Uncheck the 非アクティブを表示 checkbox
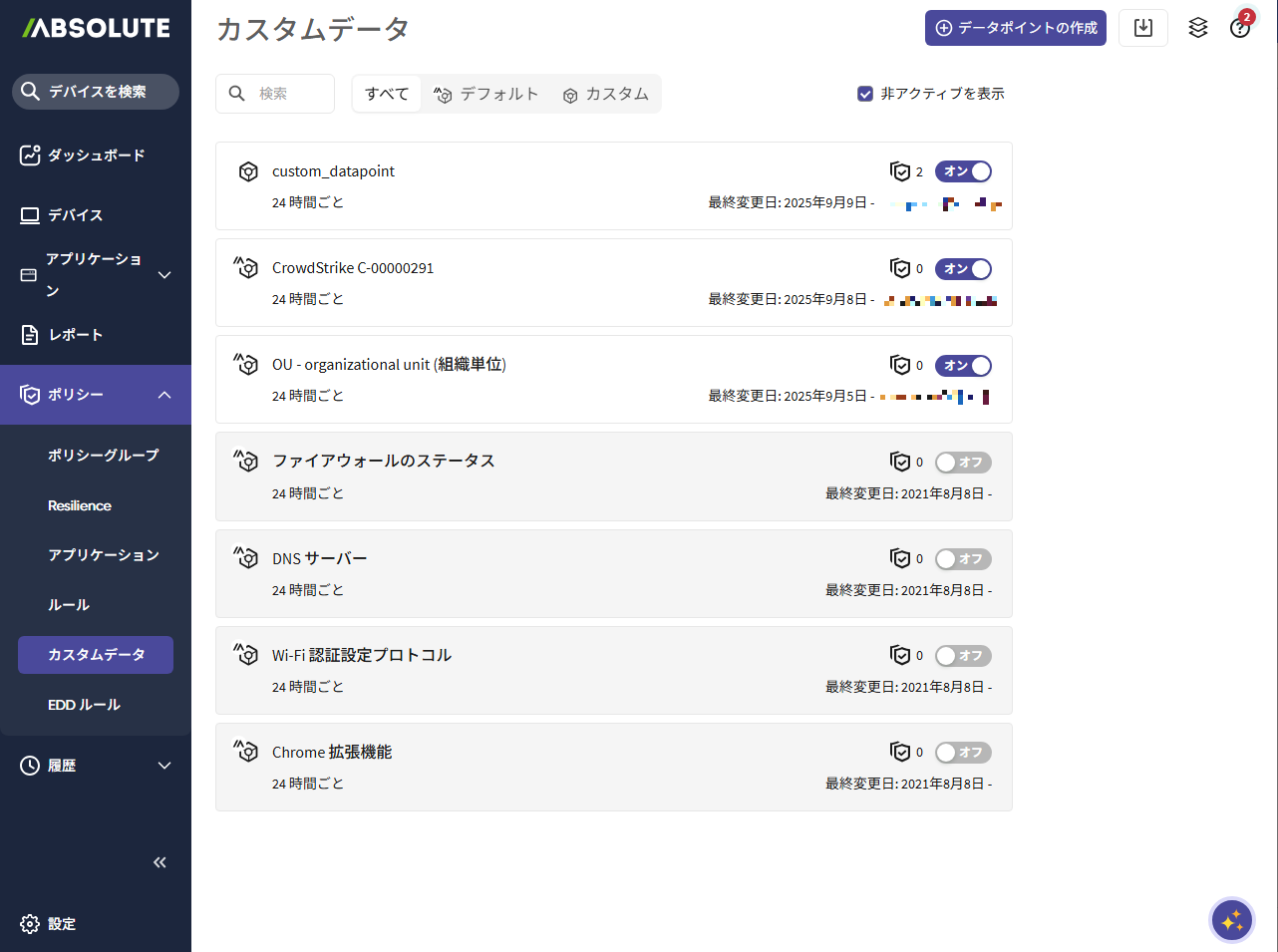 point(865,94)
